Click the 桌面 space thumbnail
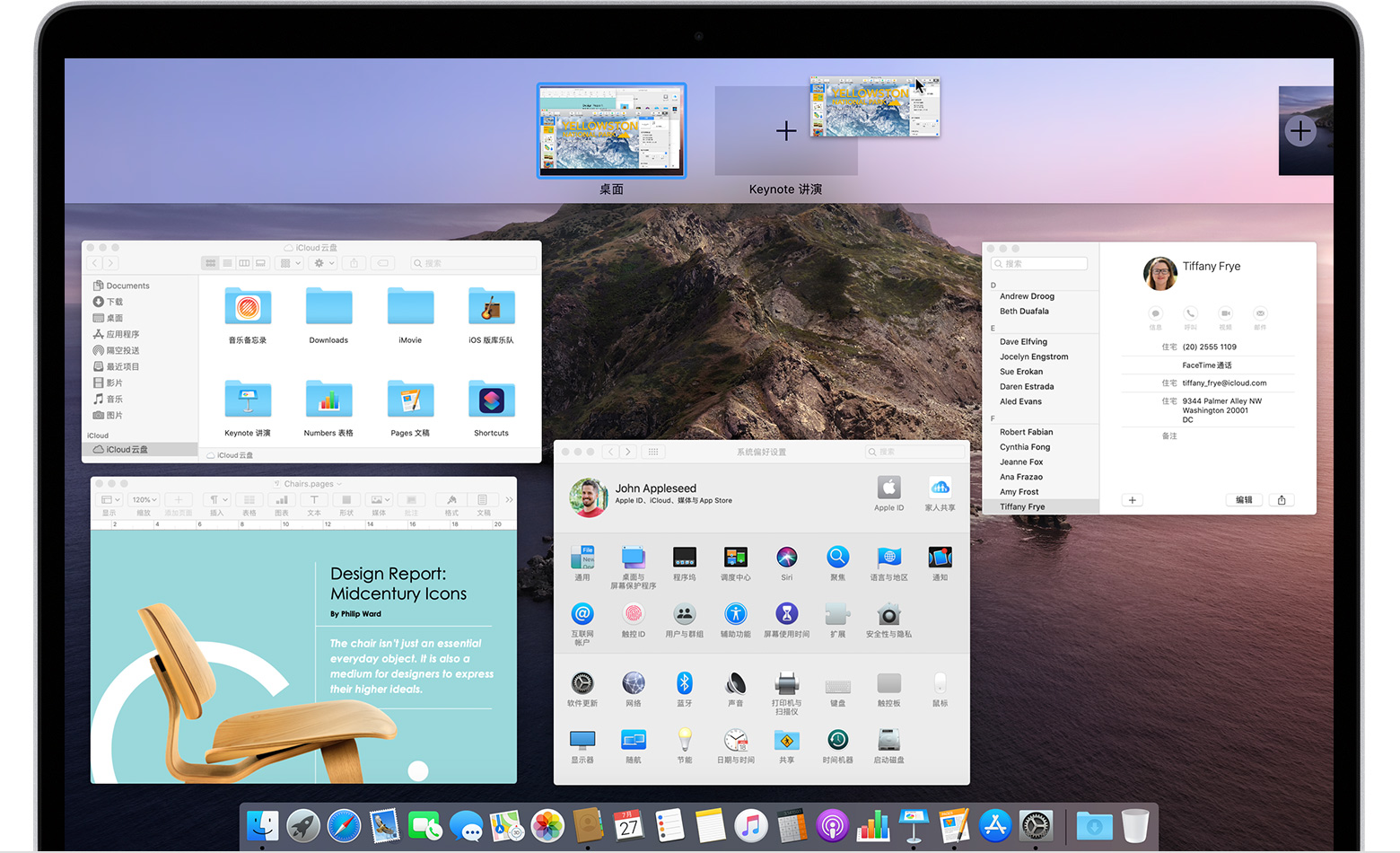1400x853 pixels. [611, 130]
